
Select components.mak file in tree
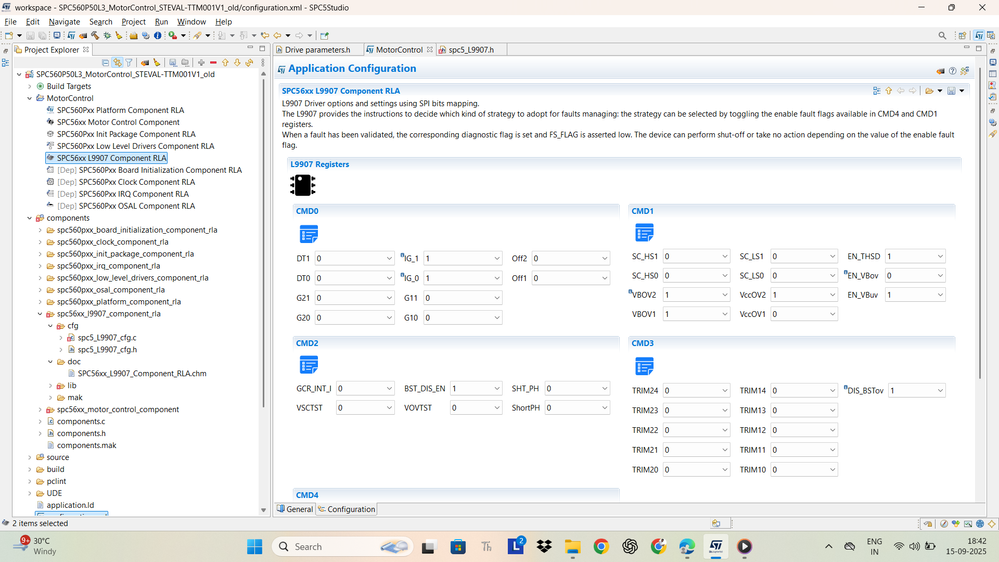[86, 445]
